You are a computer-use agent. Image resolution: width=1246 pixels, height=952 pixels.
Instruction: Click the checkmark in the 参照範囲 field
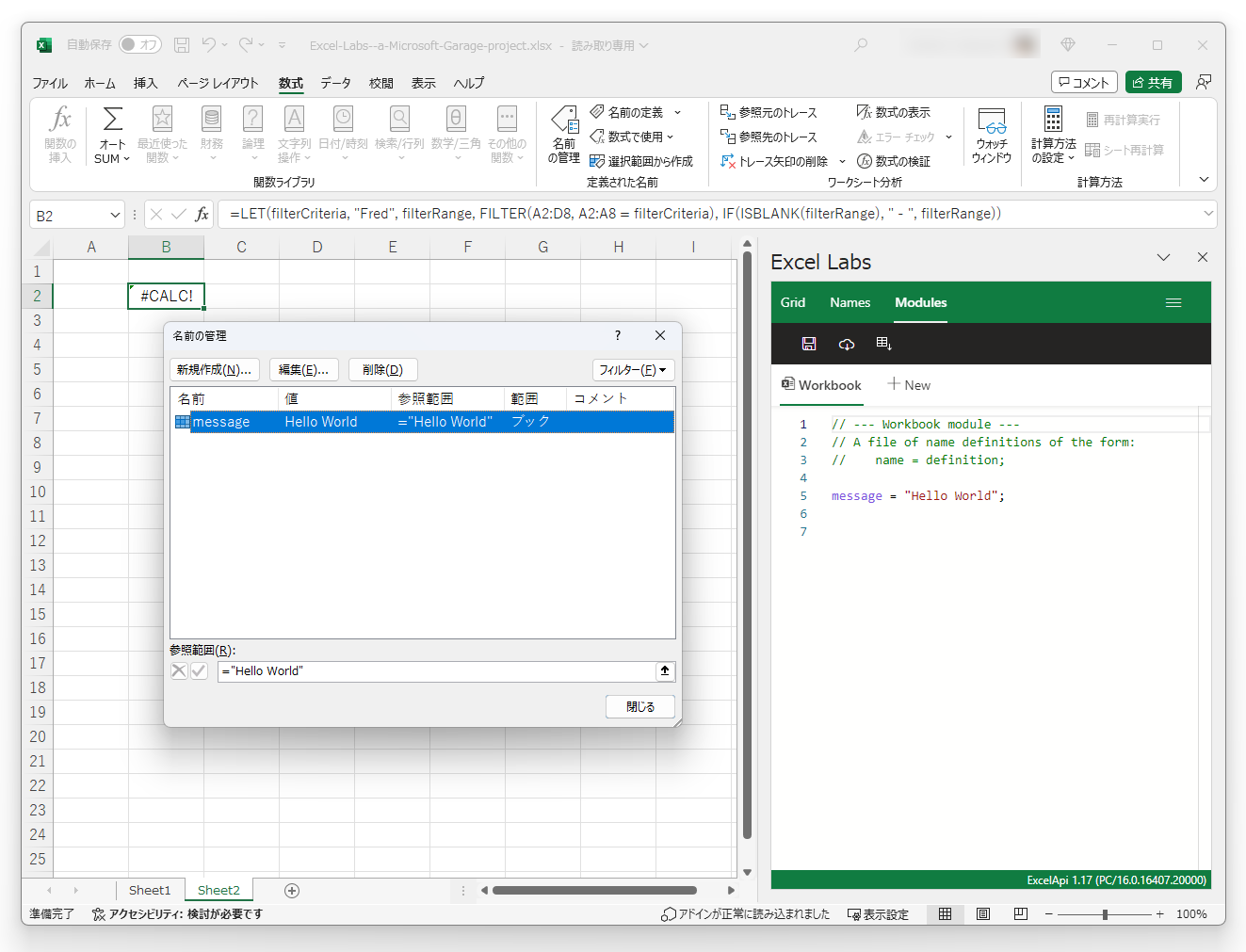(199, 670)
